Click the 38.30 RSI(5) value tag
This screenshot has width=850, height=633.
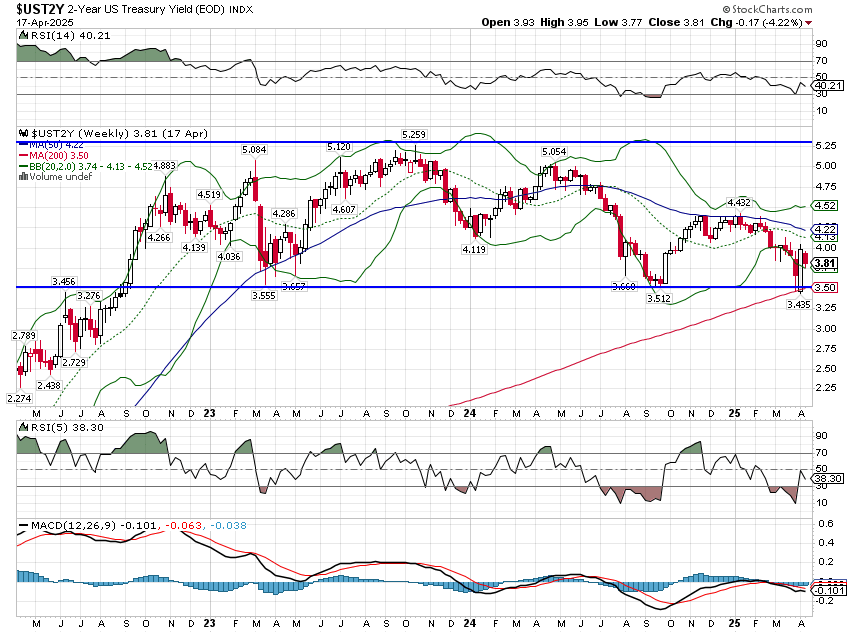coord(826,479)
